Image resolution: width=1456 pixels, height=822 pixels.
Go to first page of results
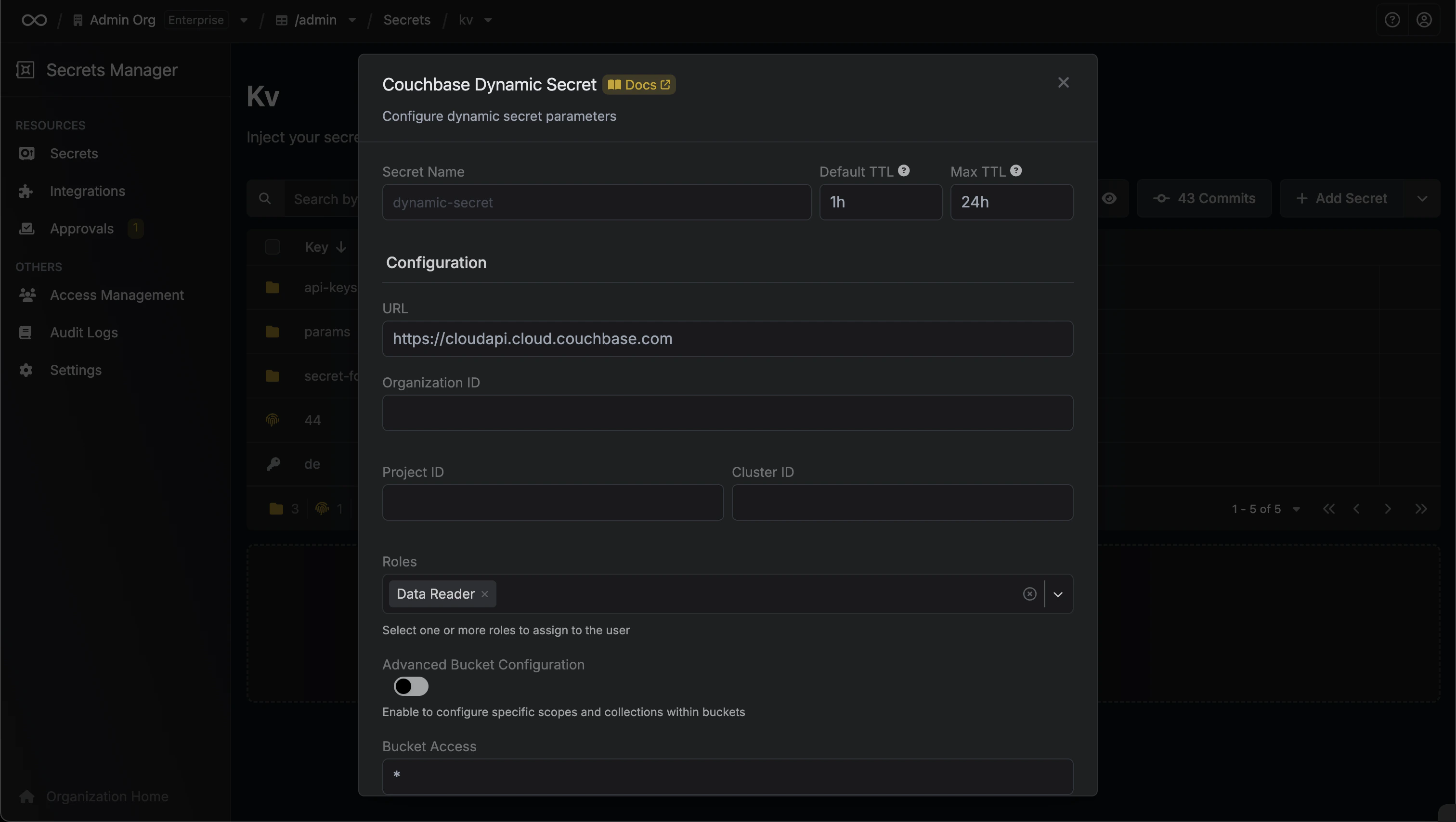(1329, 509)
